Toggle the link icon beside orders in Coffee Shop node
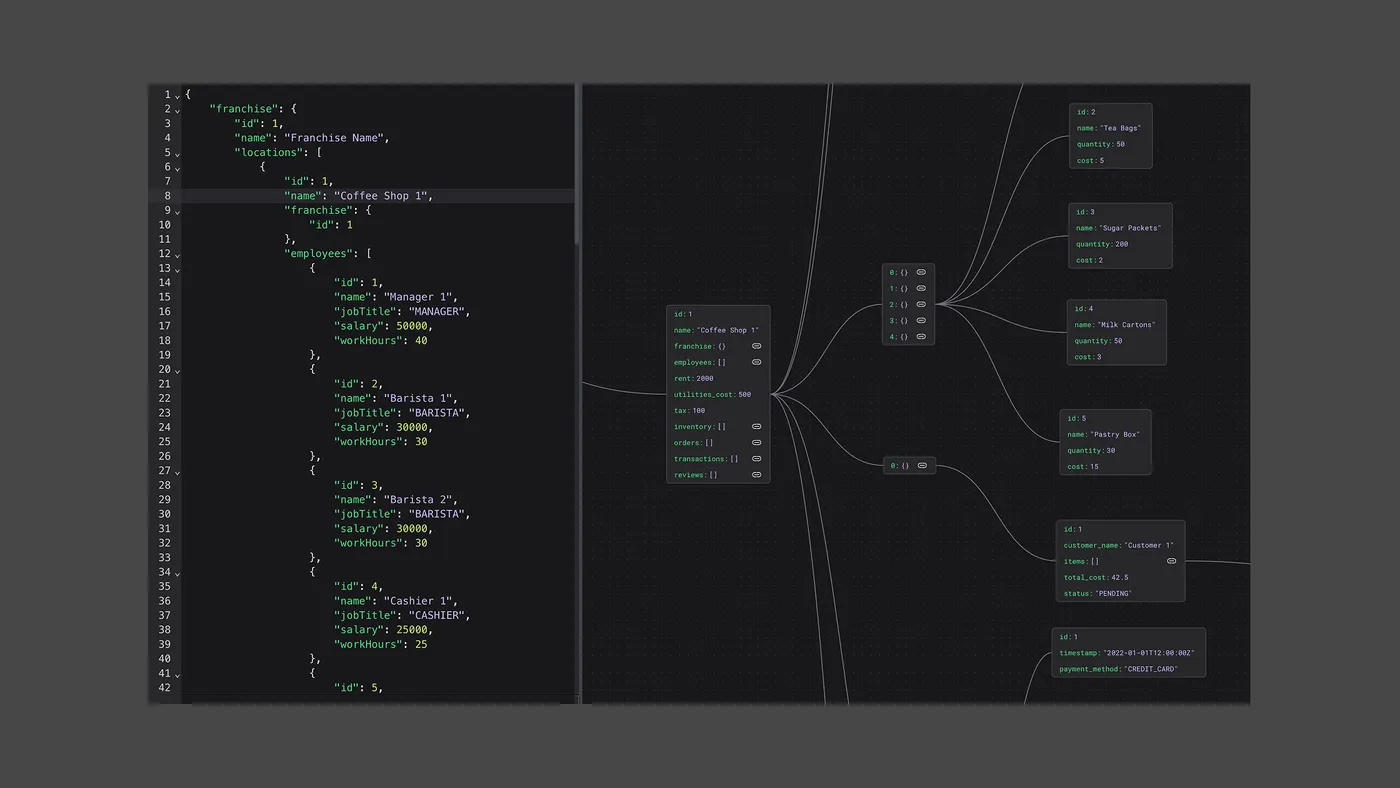The image size is (1400, 788). pos(757,443)
